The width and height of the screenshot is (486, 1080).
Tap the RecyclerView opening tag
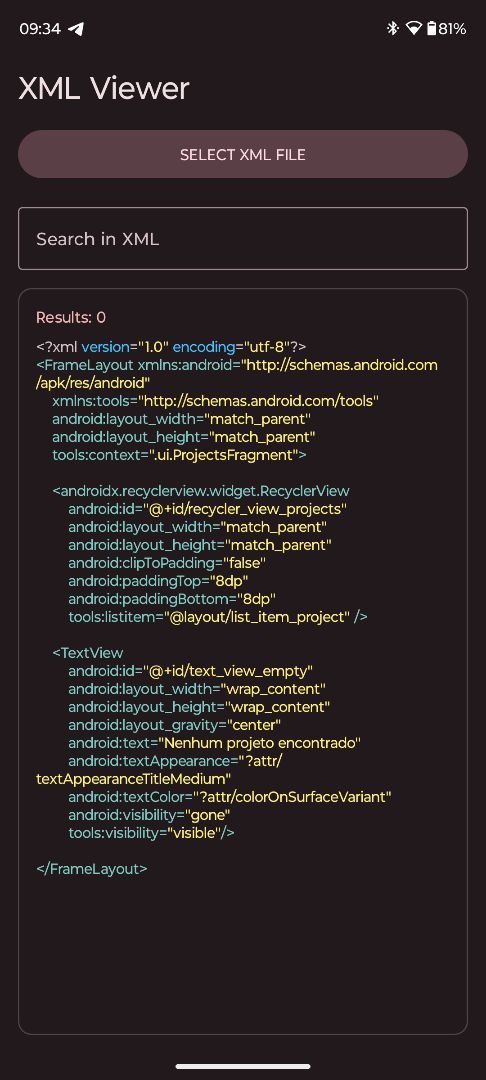(x=201, y=491)
